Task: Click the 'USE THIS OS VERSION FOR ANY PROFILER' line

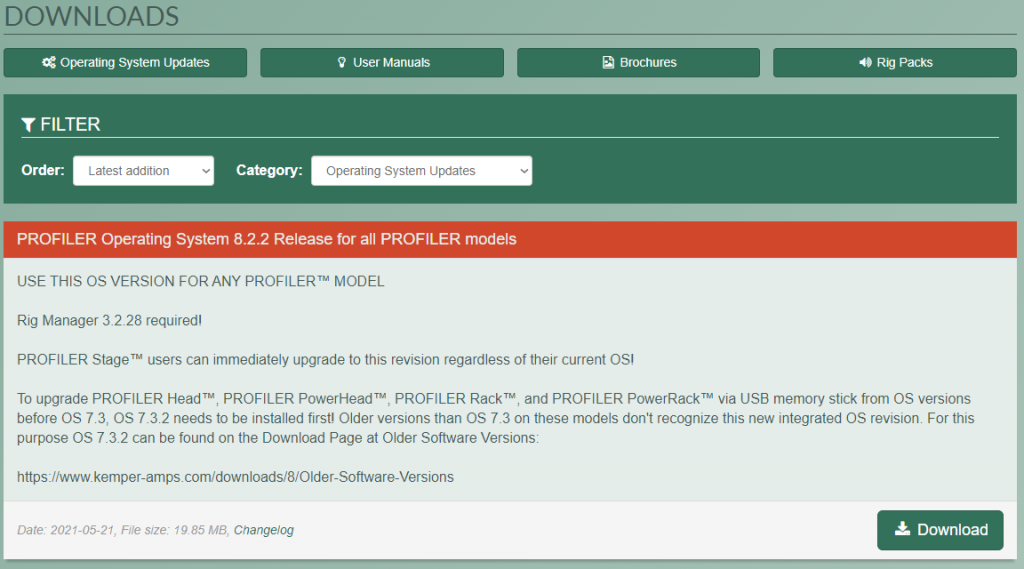Action: click(x=200, y=282)
